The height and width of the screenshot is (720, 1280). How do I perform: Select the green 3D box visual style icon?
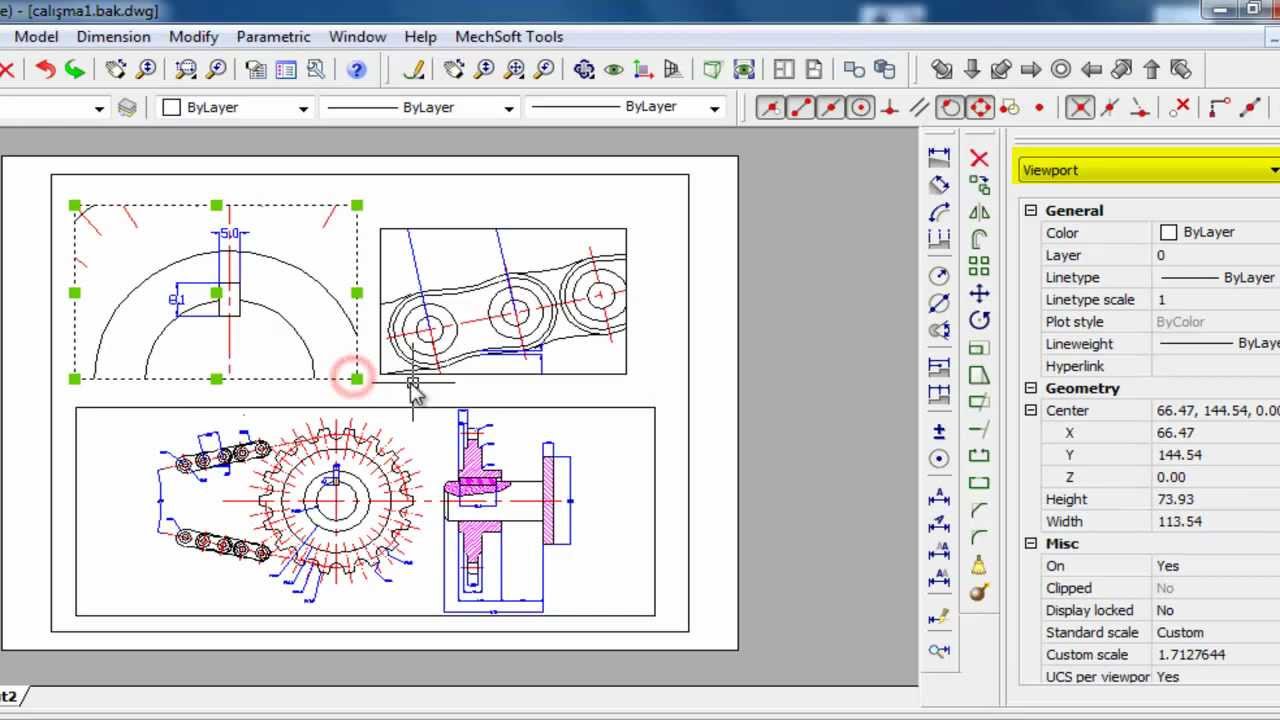(x=712, y=69)
